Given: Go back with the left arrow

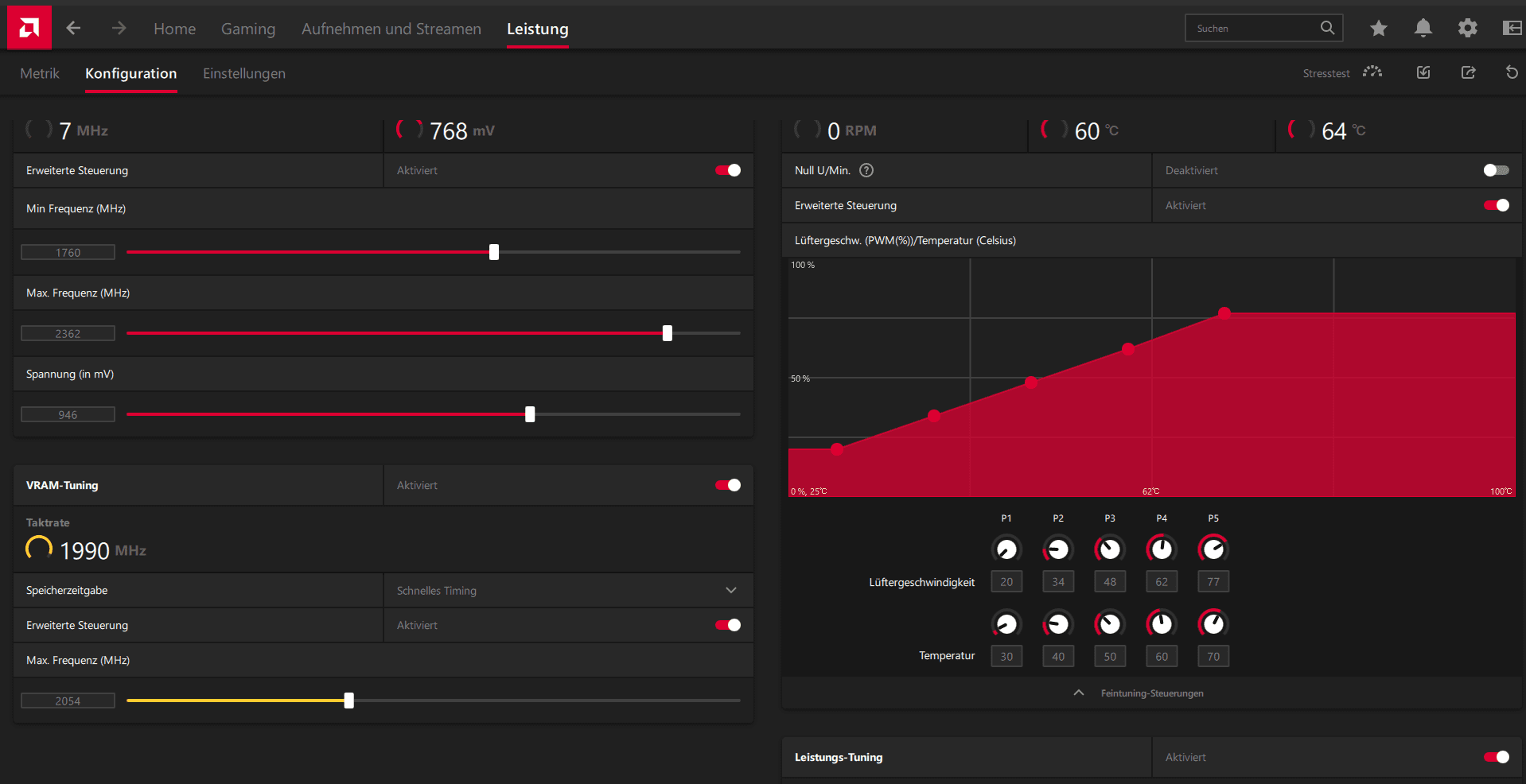Looking at the screenshot, I should click(x=73, y=29).
